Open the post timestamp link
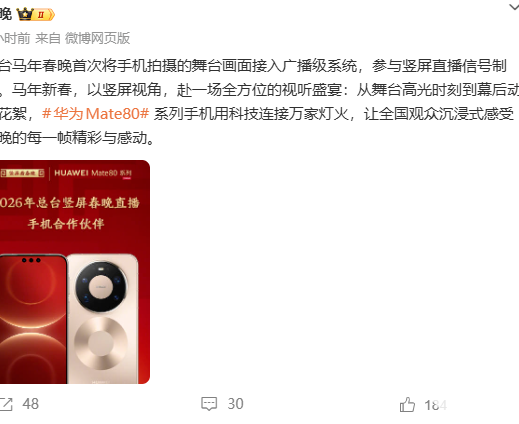Screen dimensions: 519x424 click(x=15, y=38)
